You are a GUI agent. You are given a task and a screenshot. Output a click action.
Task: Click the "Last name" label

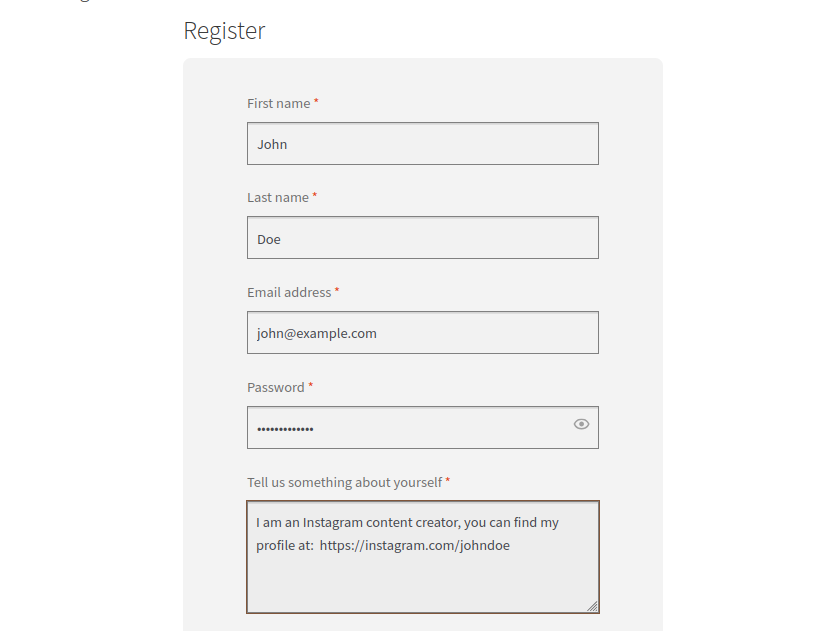coord(278,197)
